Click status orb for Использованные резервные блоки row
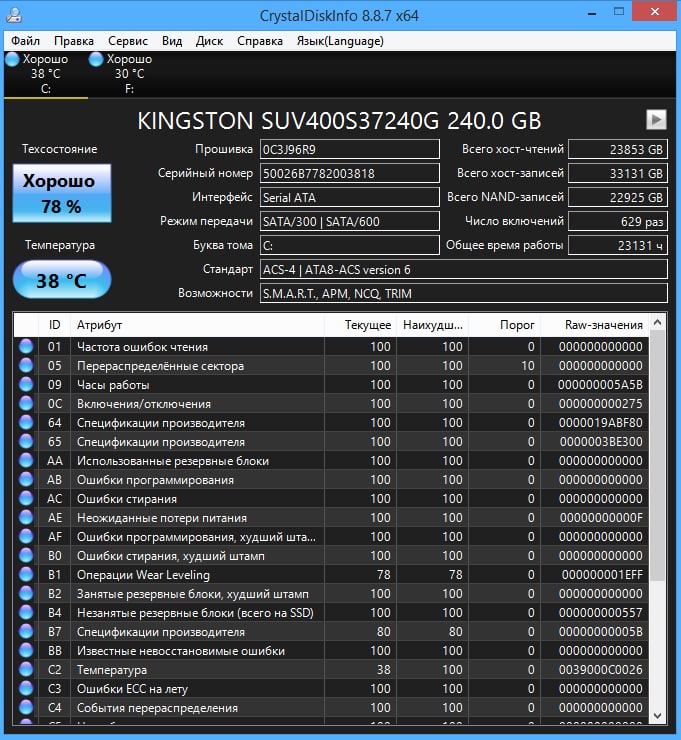The width and height of the screenshot is (681, 740). 26,460
